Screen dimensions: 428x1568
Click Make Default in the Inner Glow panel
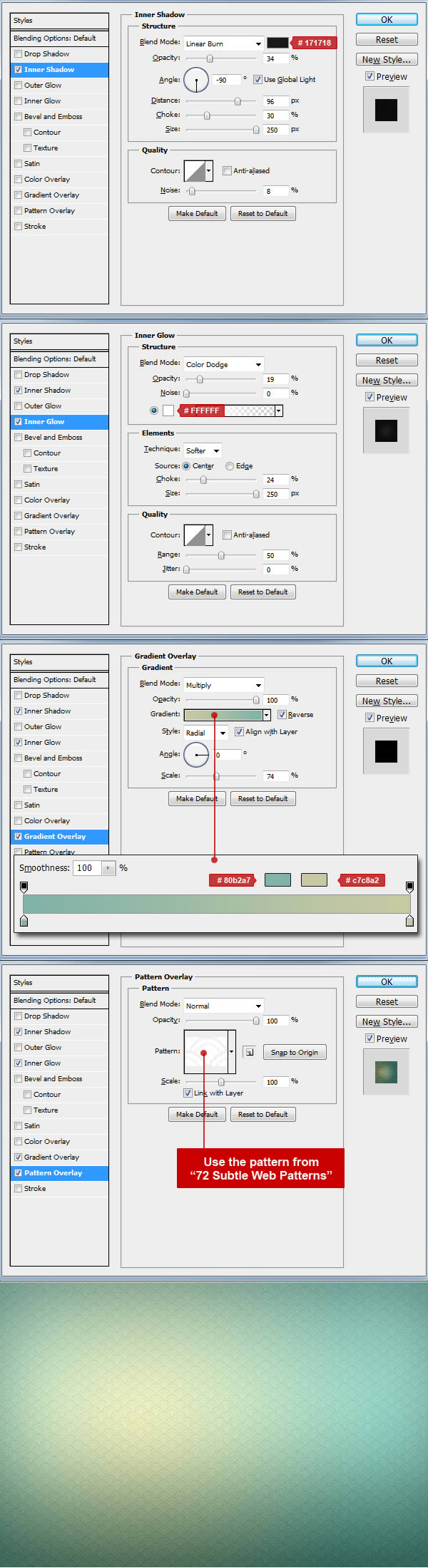[197, 592]
